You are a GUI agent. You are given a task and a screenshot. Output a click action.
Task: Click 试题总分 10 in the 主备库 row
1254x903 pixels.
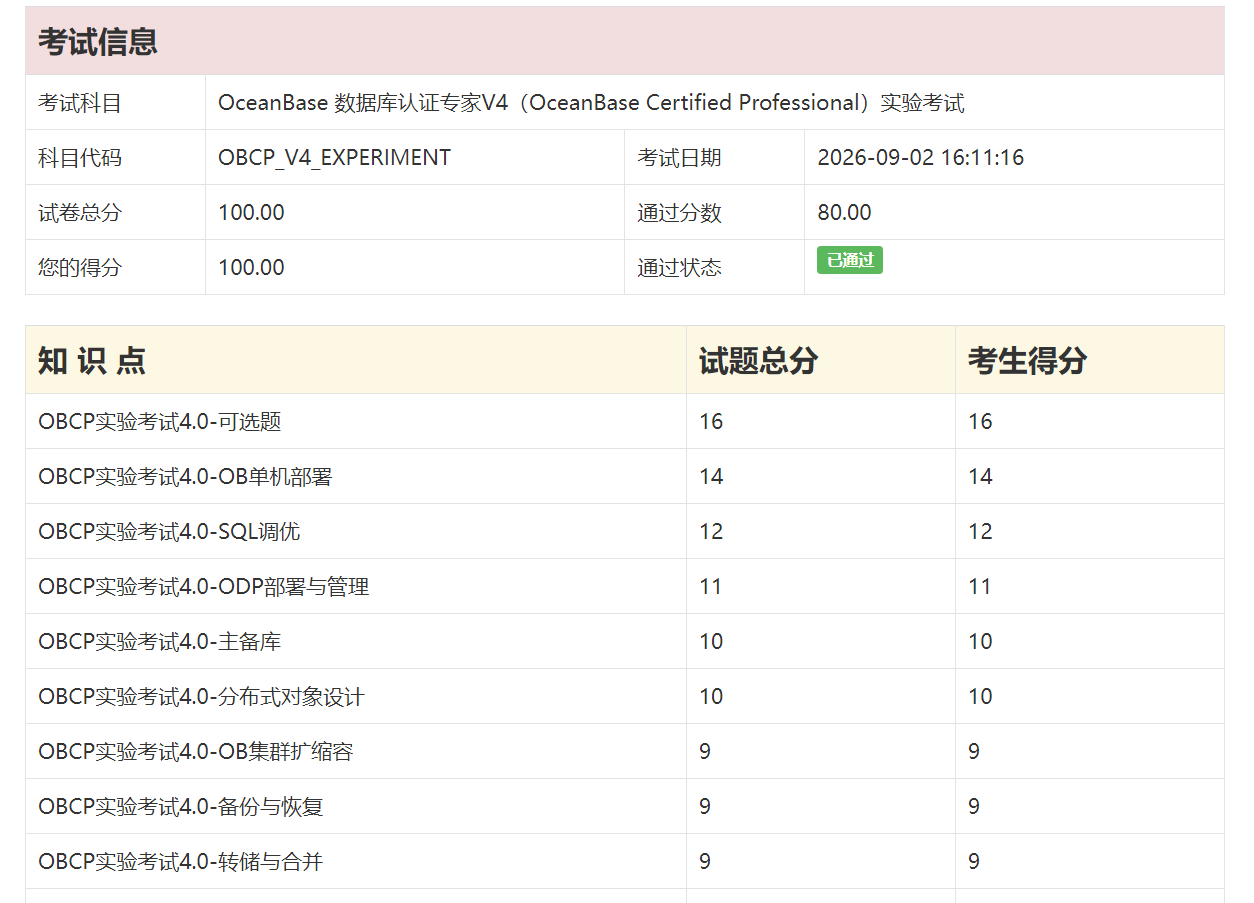pos(711,642)
